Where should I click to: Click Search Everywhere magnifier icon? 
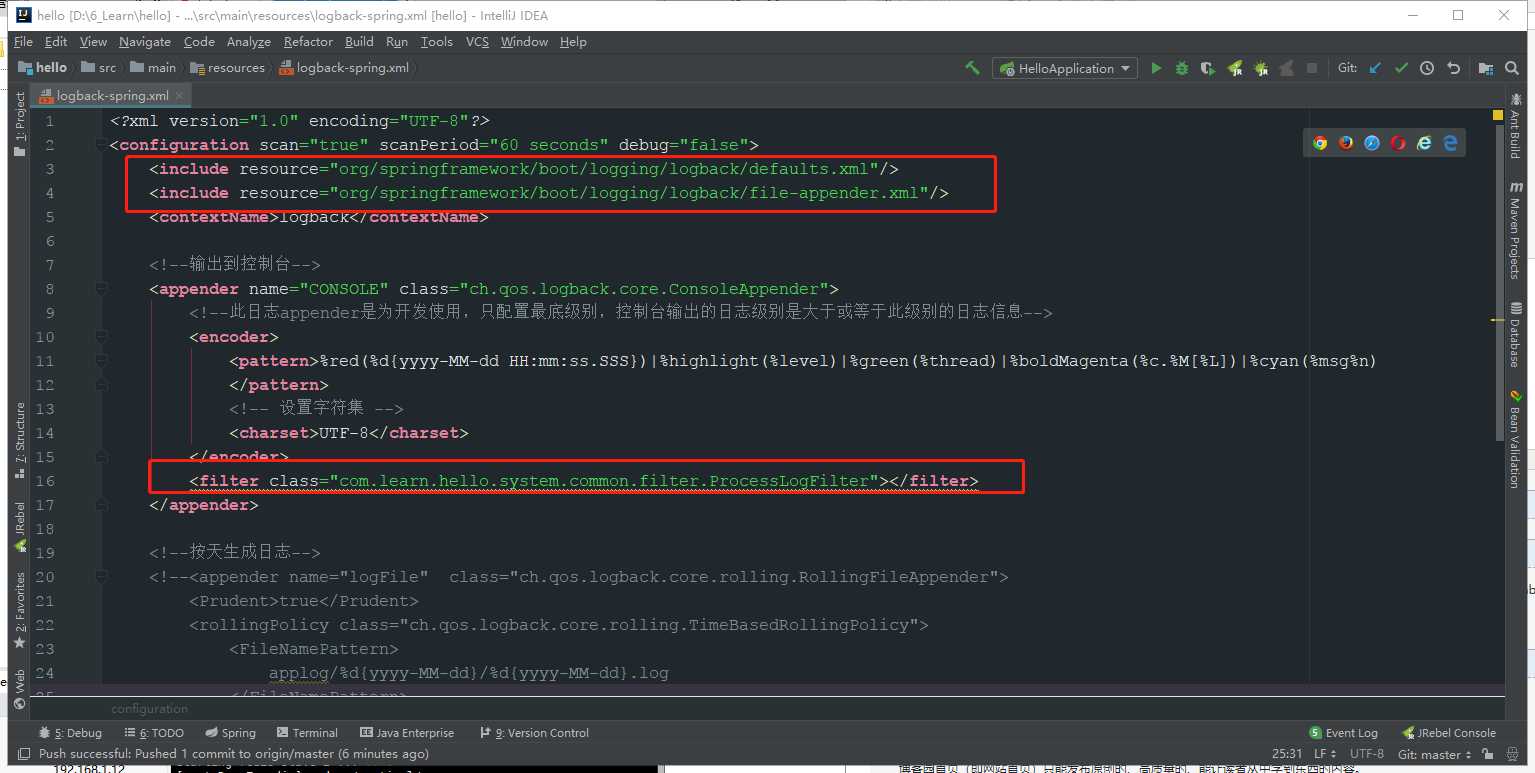tap(1513, 68)
